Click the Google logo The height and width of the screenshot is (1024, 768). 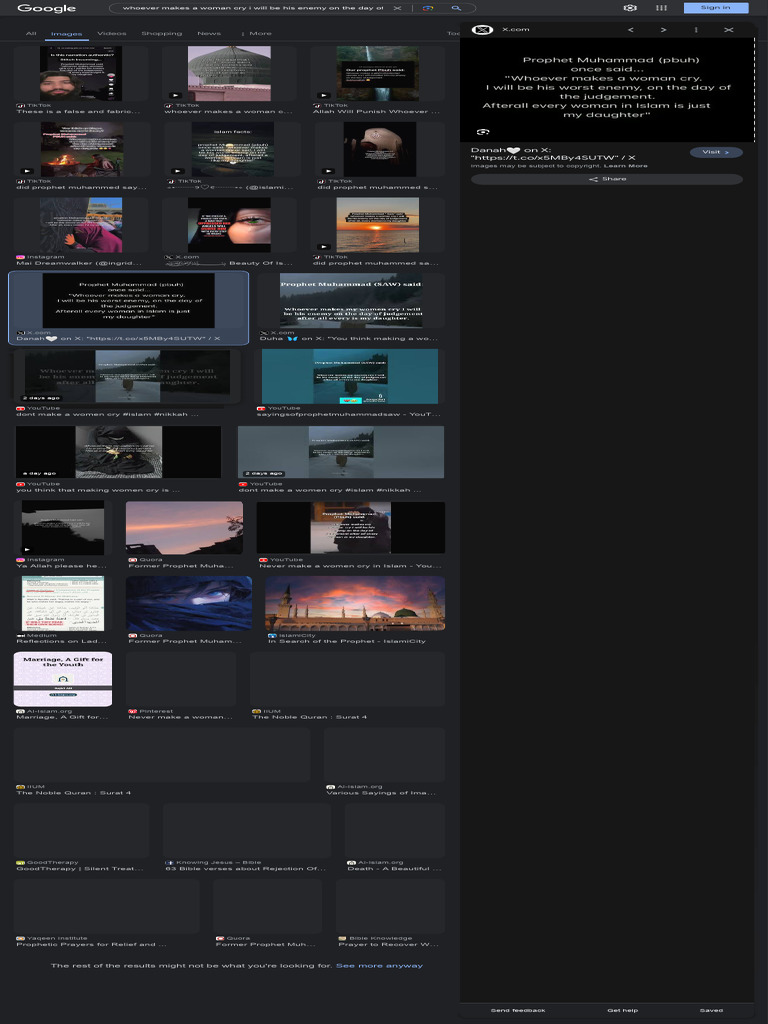[46, 8]
